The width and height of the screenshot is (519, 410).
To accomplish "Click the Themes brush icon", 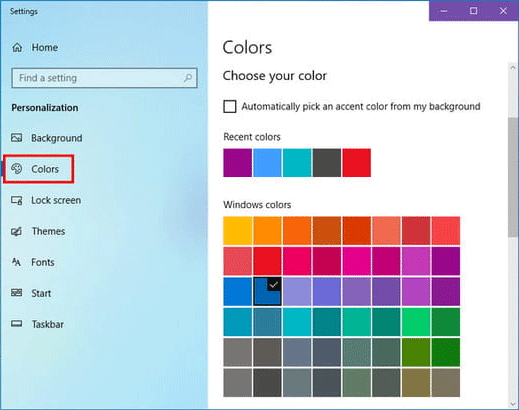I will tap(17, 231).
